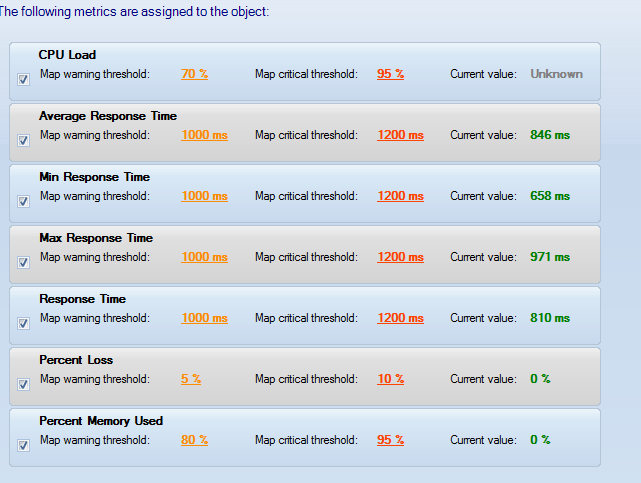This screenshot has height=483, width=641.
Task: Edit Percent Loss 10 % critical threshold
Action: tap(390, 379)
